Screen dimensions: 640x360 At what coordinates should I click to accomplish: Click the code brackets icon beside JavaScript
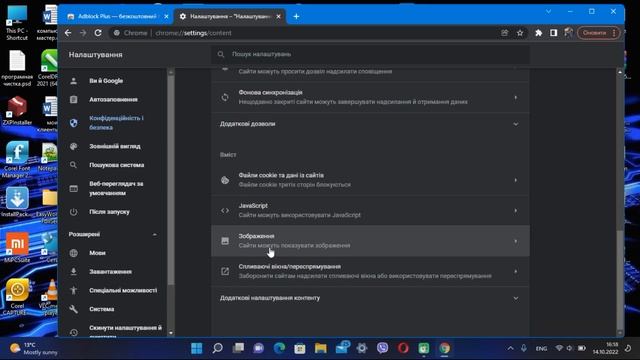pos(225,211)
